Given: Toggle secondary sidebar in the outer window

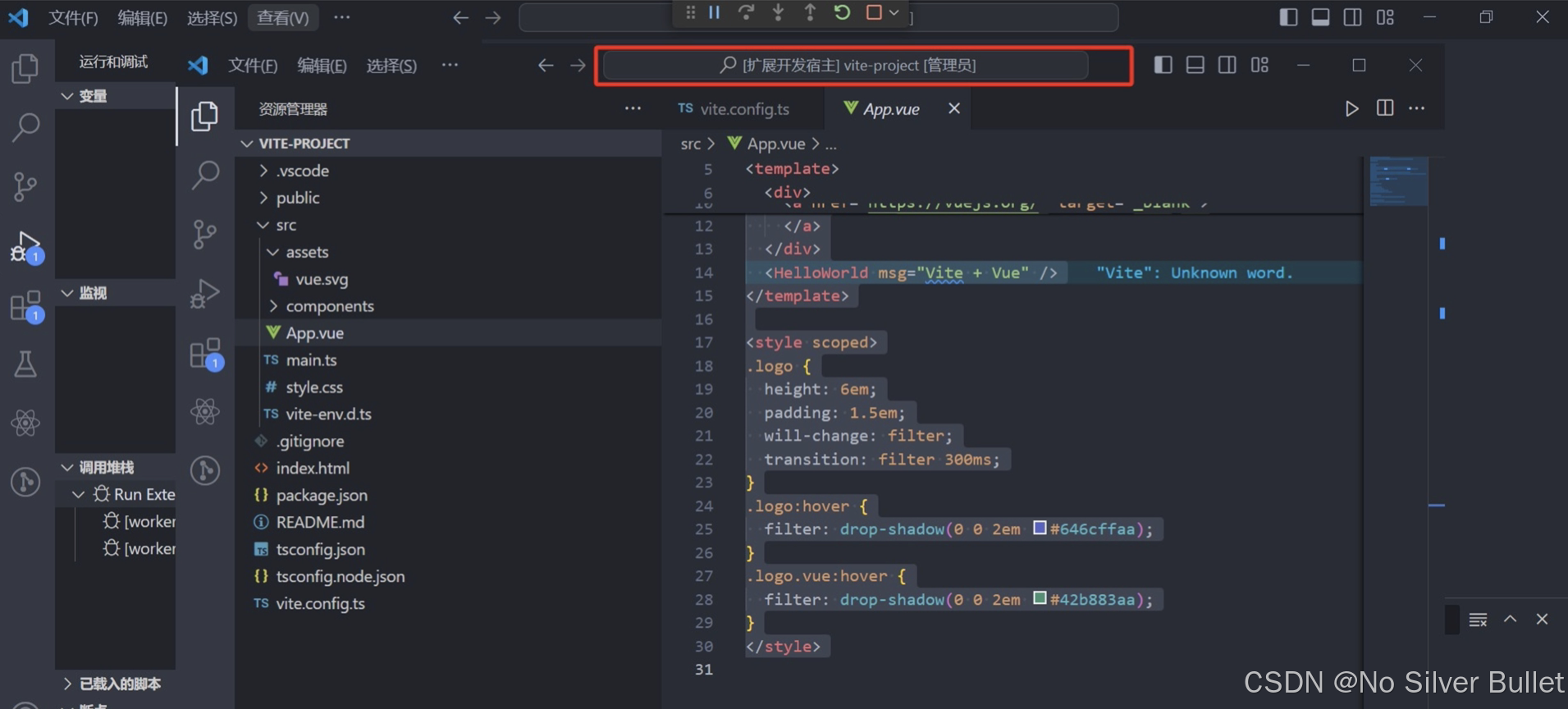Looking at the screenshot, I should (x=1352, y=17).
